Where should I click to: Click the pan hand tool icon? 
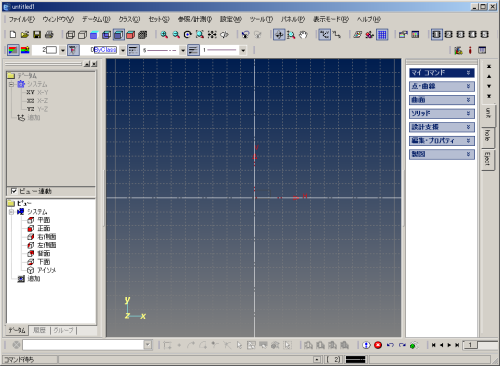(x=303, y=34)
